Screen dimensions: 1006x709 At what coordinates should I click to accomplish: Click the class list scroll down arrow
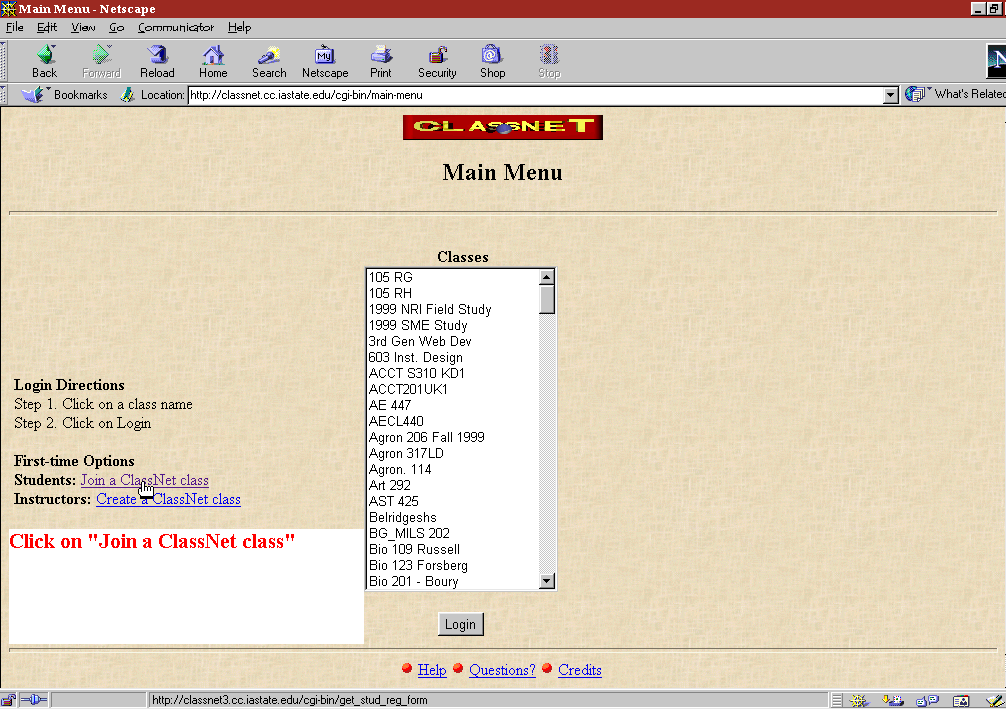(546, 581)
